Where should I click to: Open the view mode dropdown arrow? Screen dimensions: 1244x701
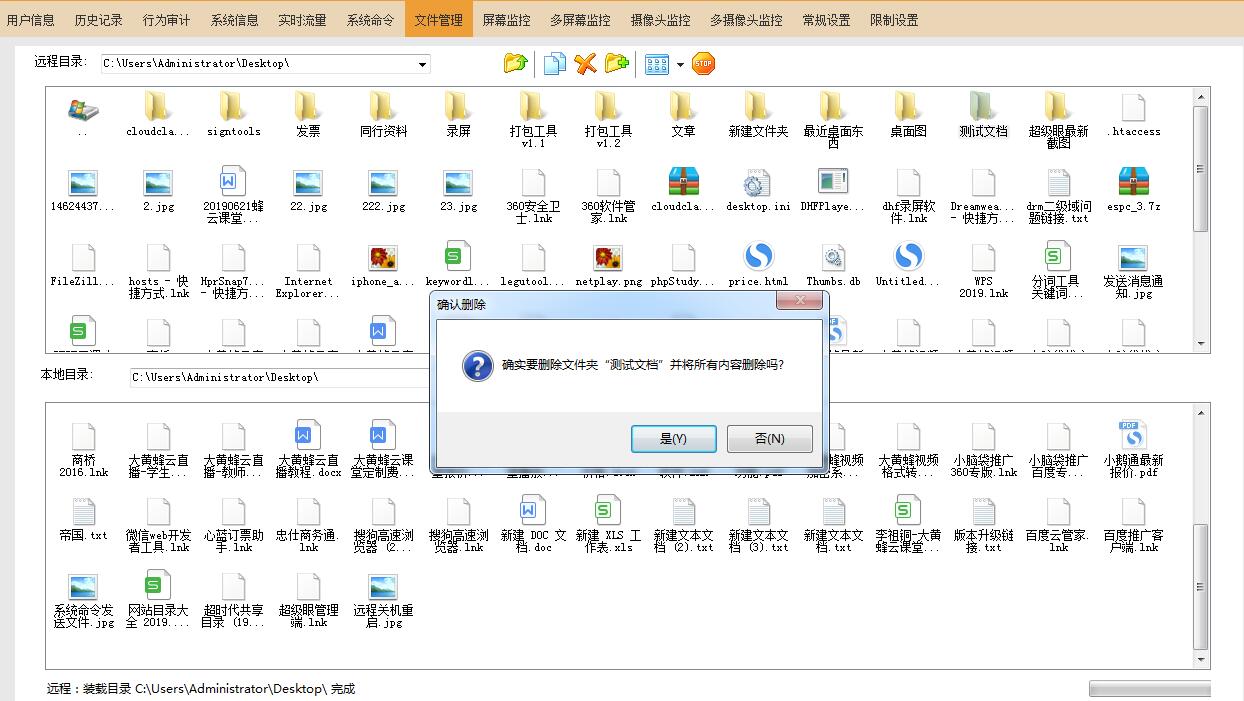680,65
